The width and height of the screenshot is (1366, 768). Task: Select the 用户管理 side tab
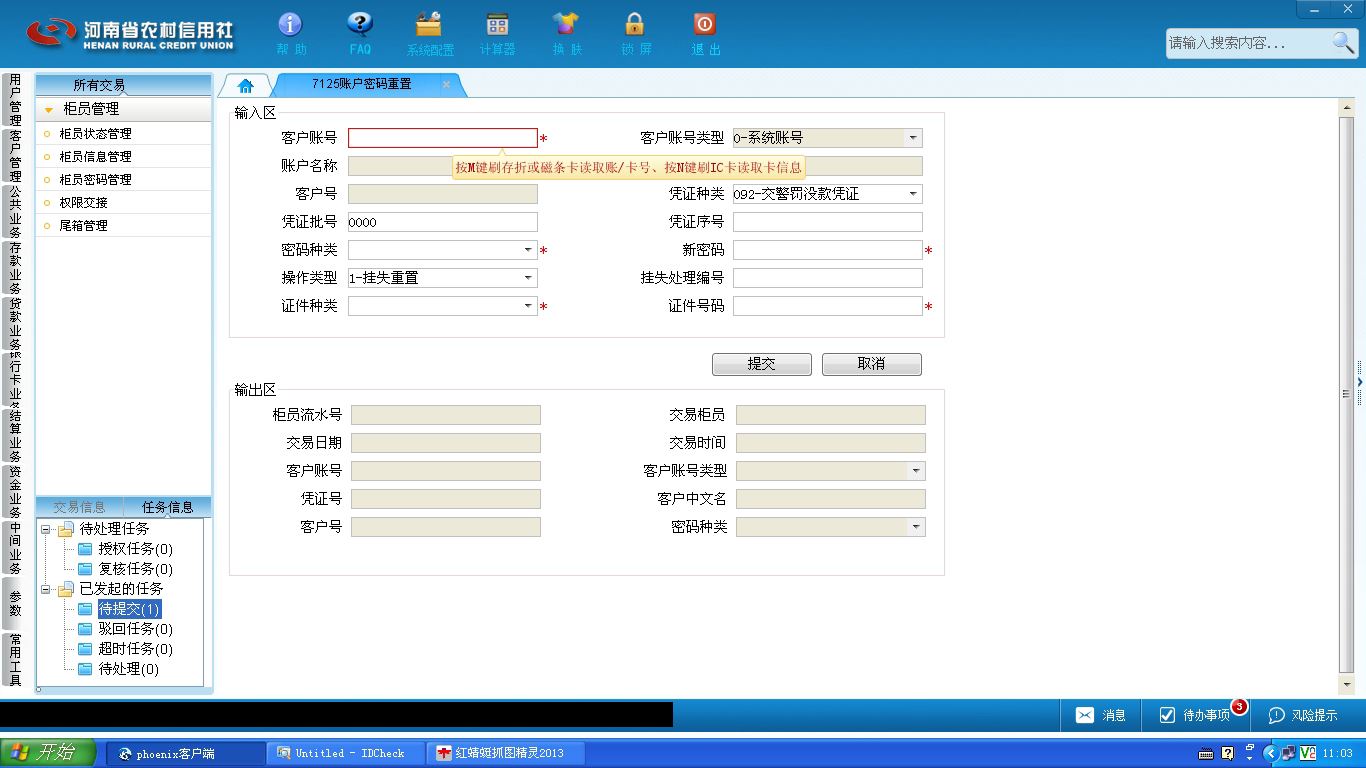click(x=14, y=99)
